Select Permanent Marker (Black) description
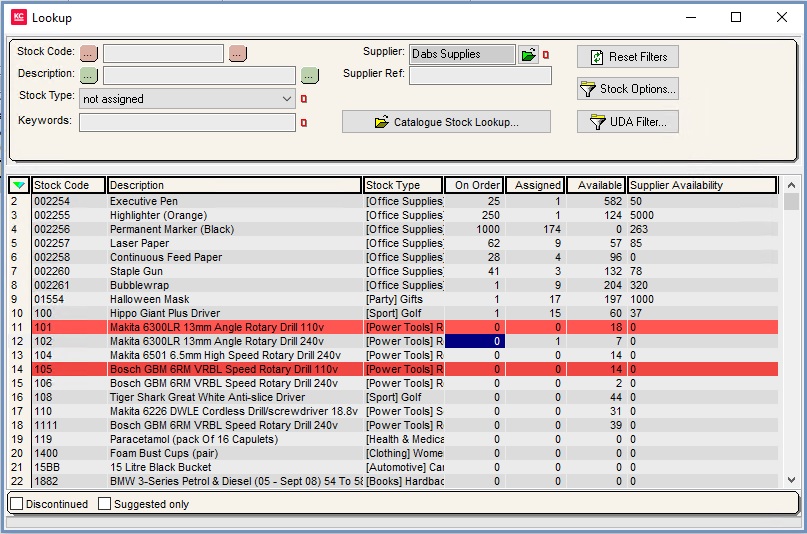Screen dimensions: 807x534 point(172,229)
